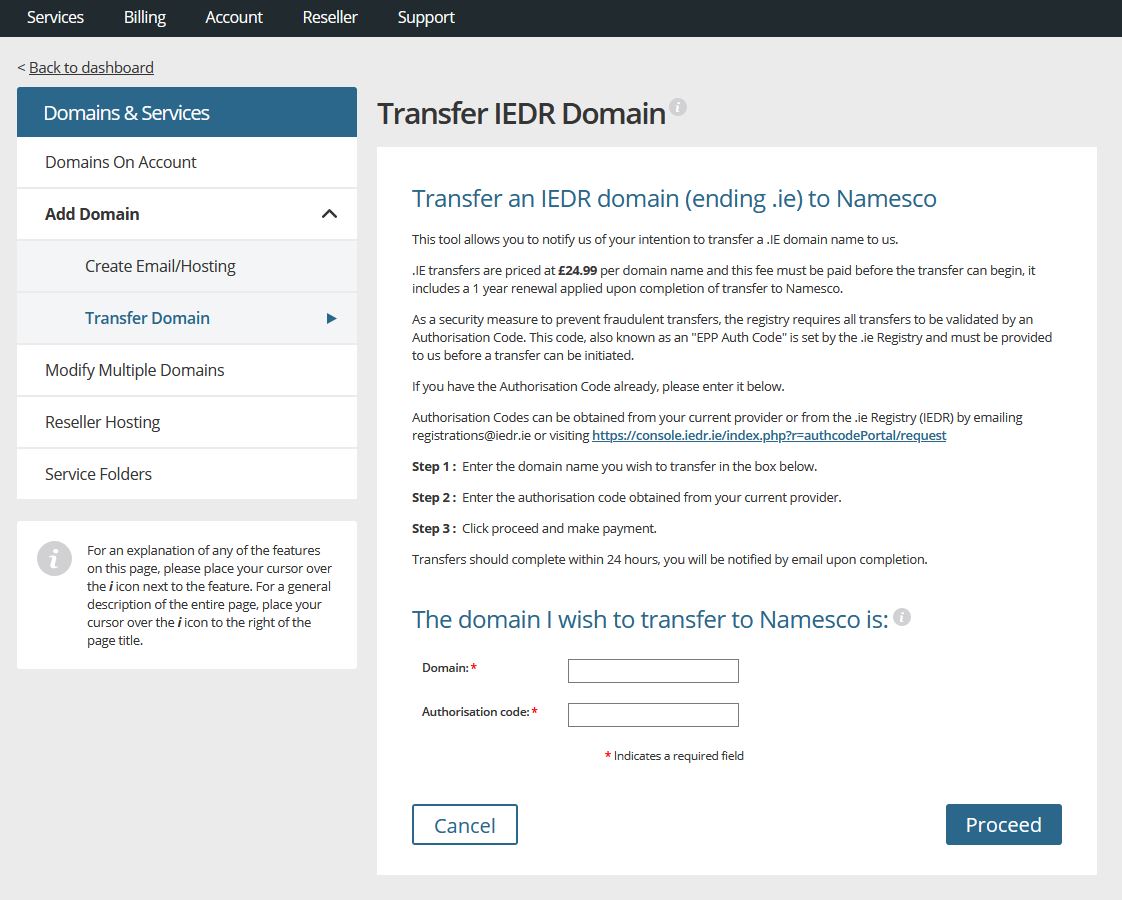
Task: Go back to dashboard
Action: 91,67
